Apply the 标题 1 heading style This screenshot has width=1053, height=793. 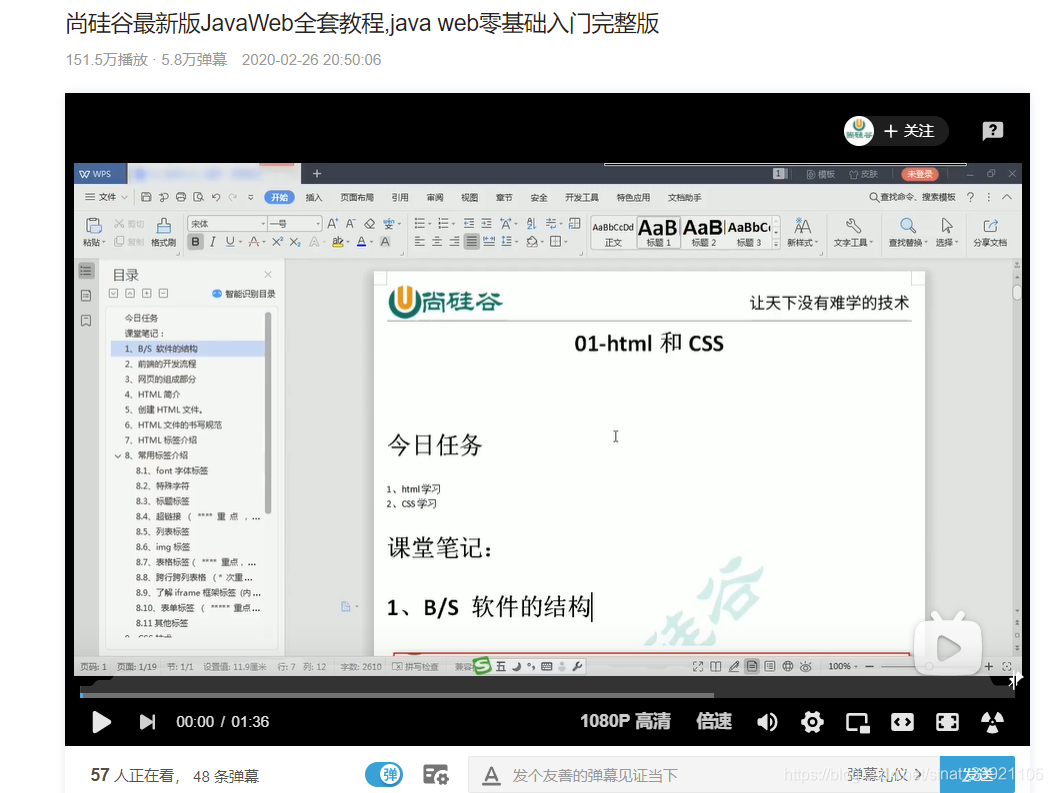[x=658, y=232]
